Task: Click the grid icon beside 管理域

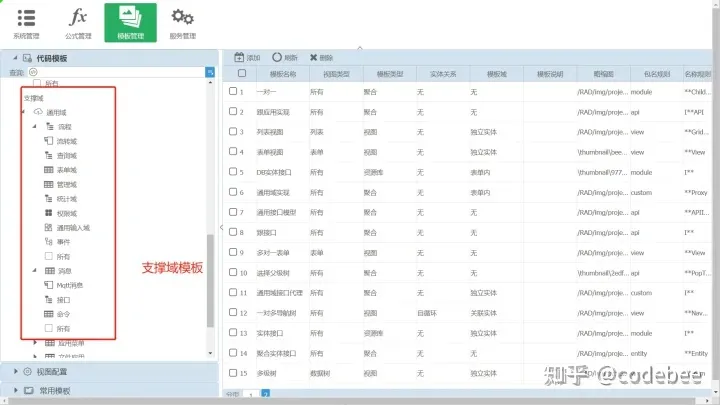Action: coord(48,184)
